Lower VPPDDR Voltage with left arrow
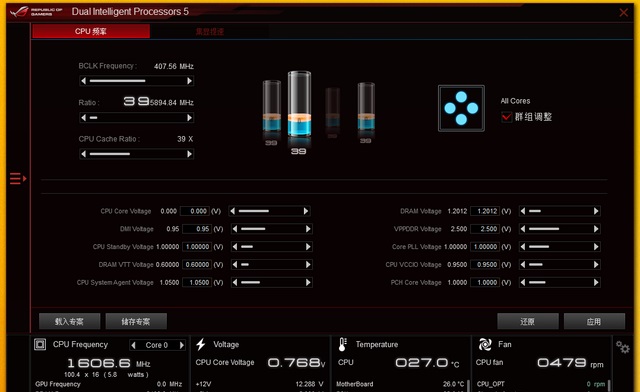Image resolution: width=640 pixels, height=392 pixels. tap(523, 229)
